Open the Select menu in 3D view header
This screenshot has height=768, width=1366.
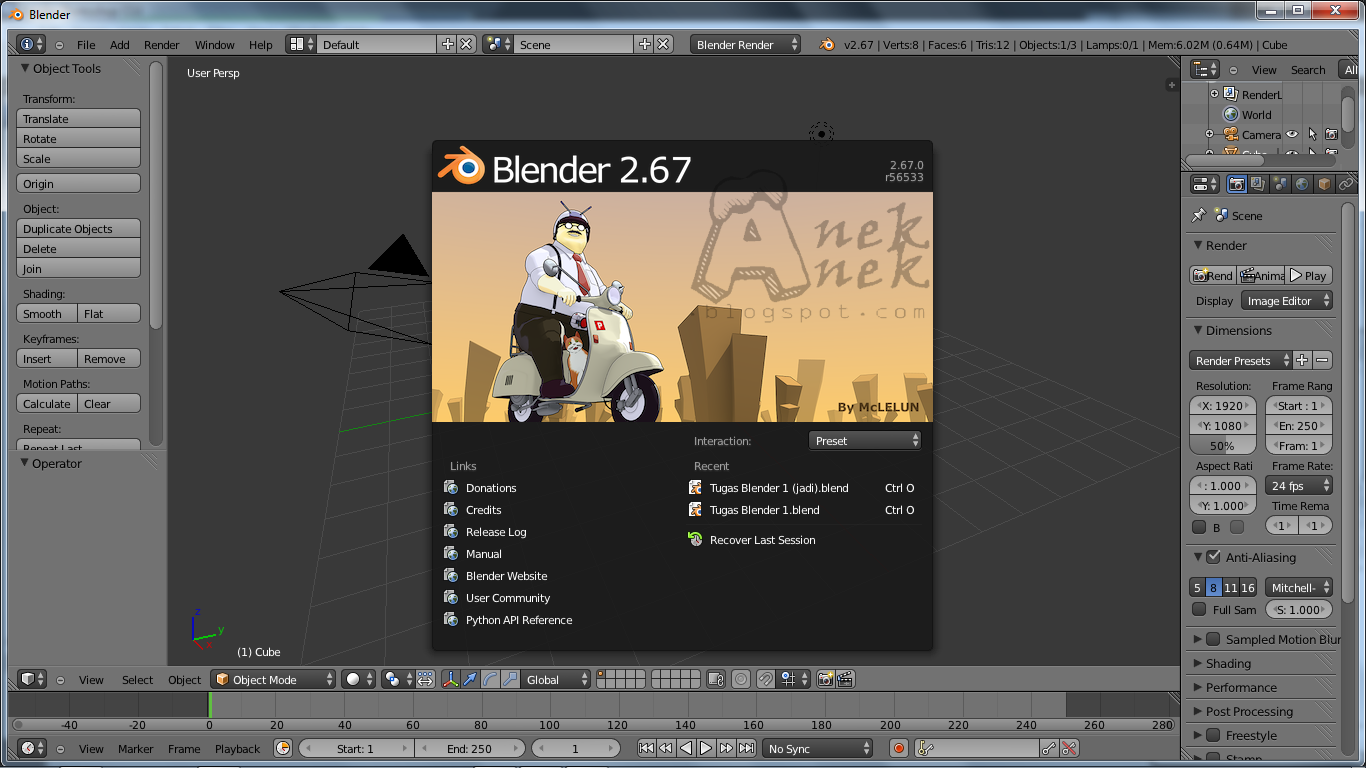coord(138,679)
